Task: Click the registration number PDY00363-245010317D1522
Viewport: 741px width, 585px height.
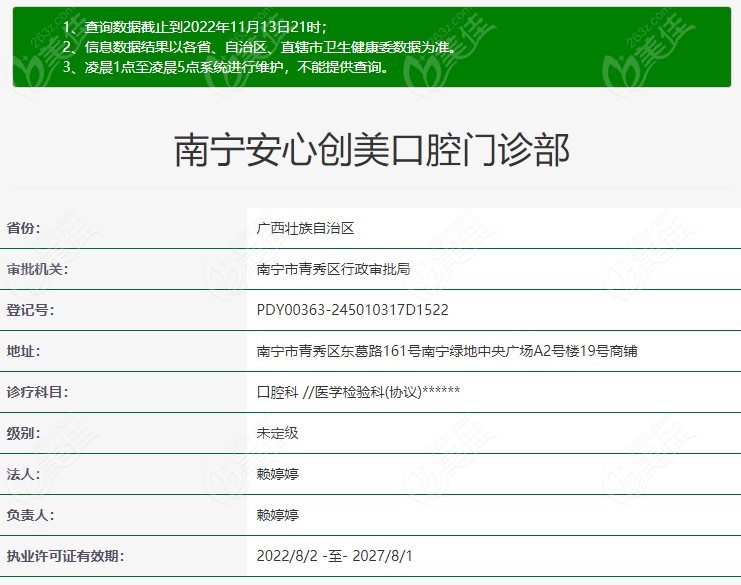Action: pyautogui.click(x=352, y=310)
